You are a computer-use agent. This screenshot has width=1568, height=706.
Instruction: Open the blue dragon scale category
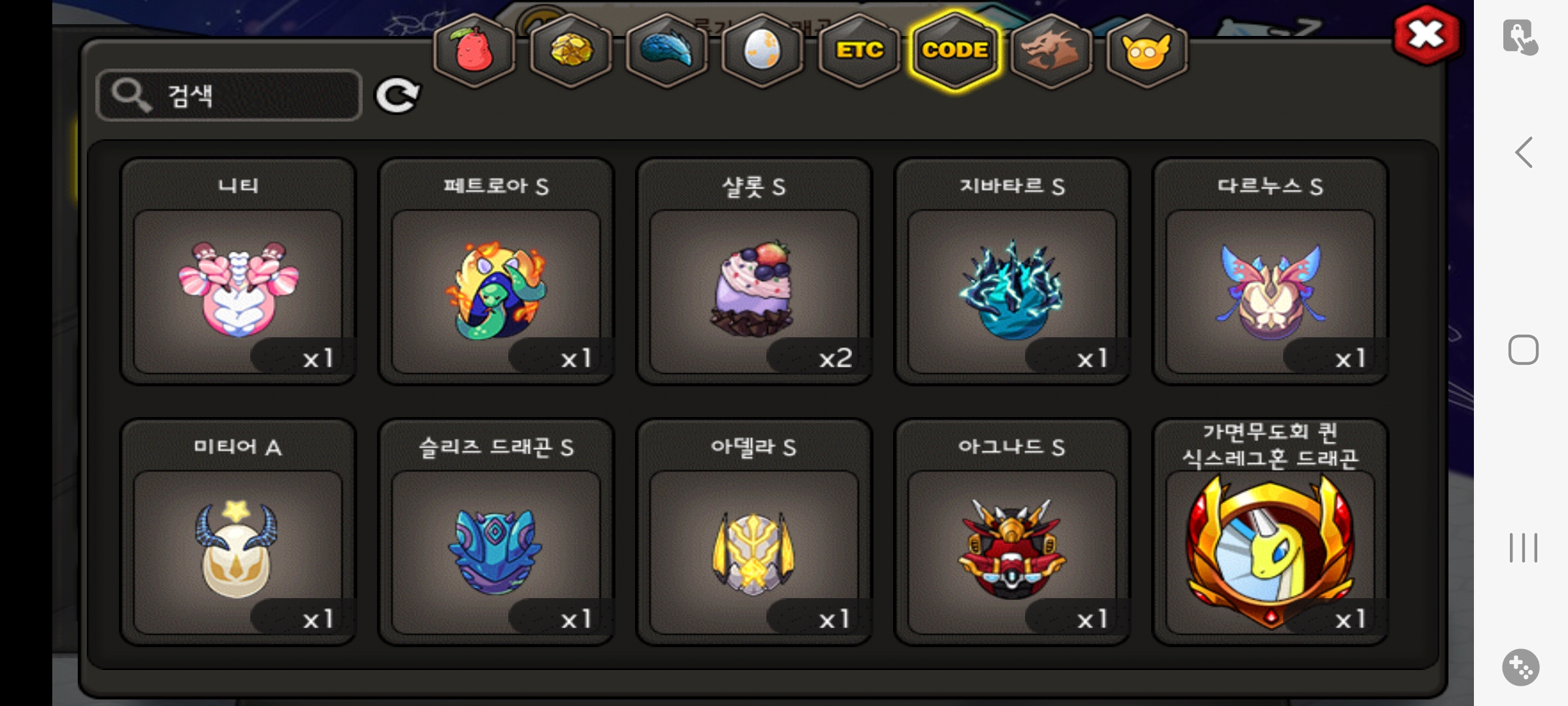tap(666, 51)
